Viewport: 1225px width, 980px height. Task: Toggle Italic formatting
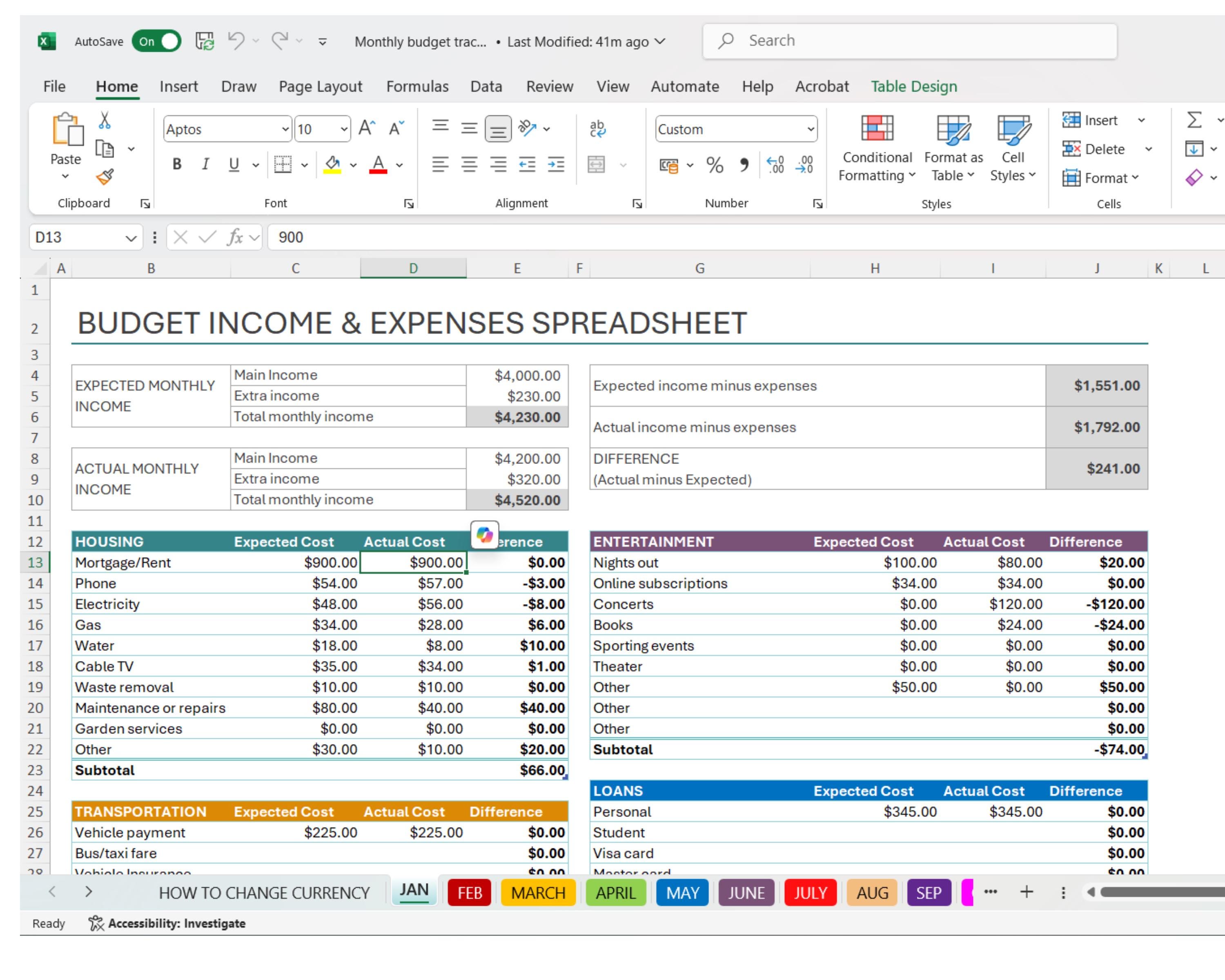click(x=205, y=165)
